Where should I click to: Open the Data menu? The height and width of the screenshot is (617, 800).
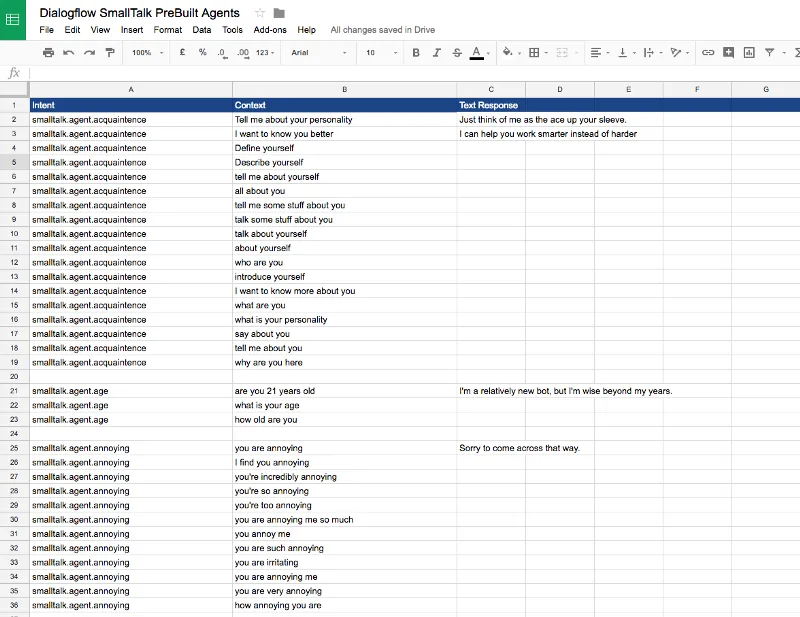click(202, 30)
